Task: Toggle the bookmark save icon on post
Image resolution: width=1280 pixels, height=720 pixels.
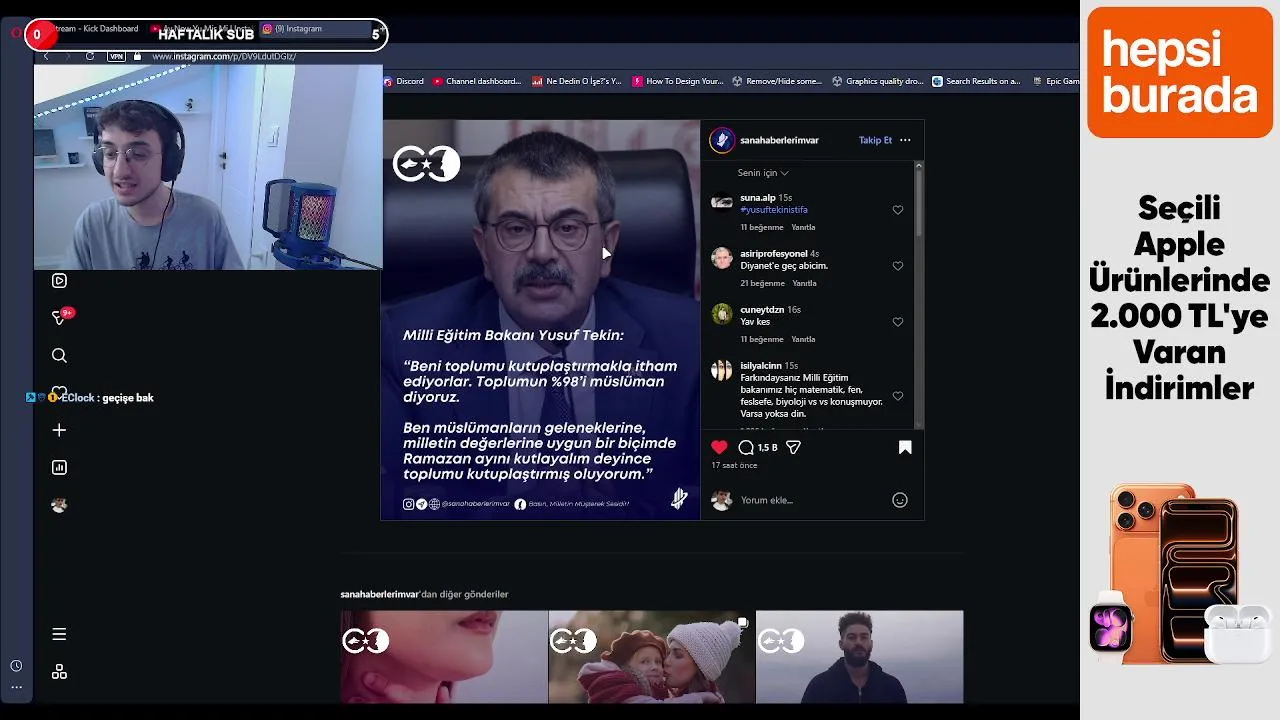Action: (905, 447)
